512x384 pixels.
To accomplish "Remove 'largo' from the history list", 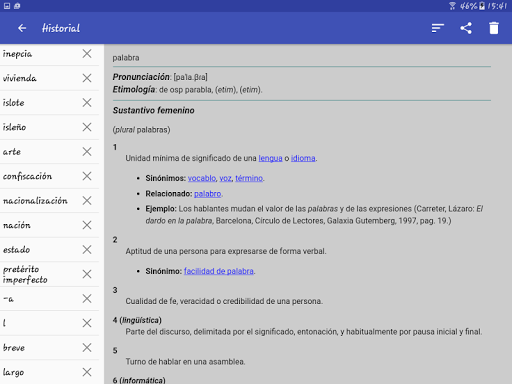I will coord(87,372).
